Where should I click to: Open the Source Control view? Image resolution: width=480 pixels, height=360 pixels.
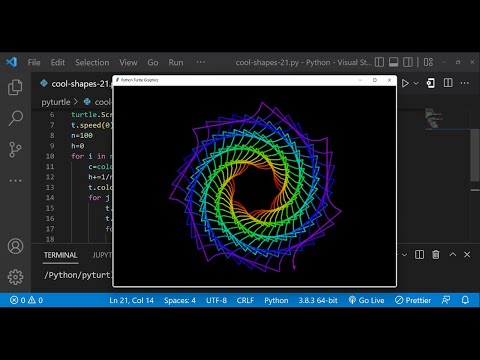(15, 149)
